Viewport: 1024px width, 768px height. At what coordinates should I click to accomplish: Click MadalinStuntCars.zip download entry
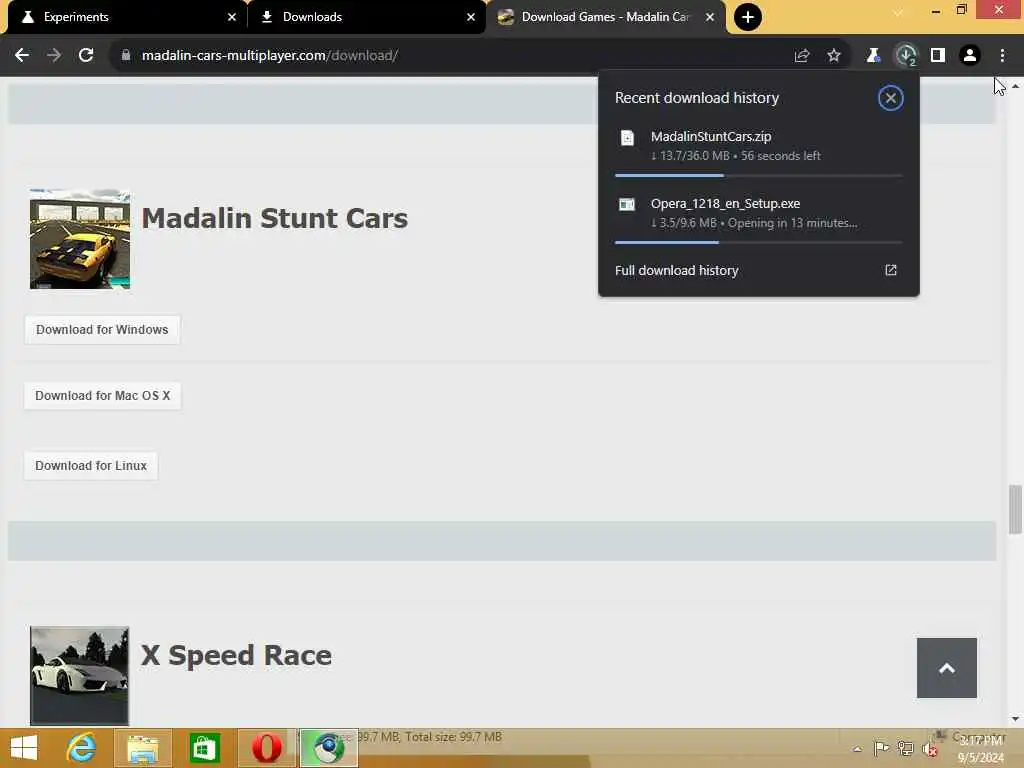[758, 146]
